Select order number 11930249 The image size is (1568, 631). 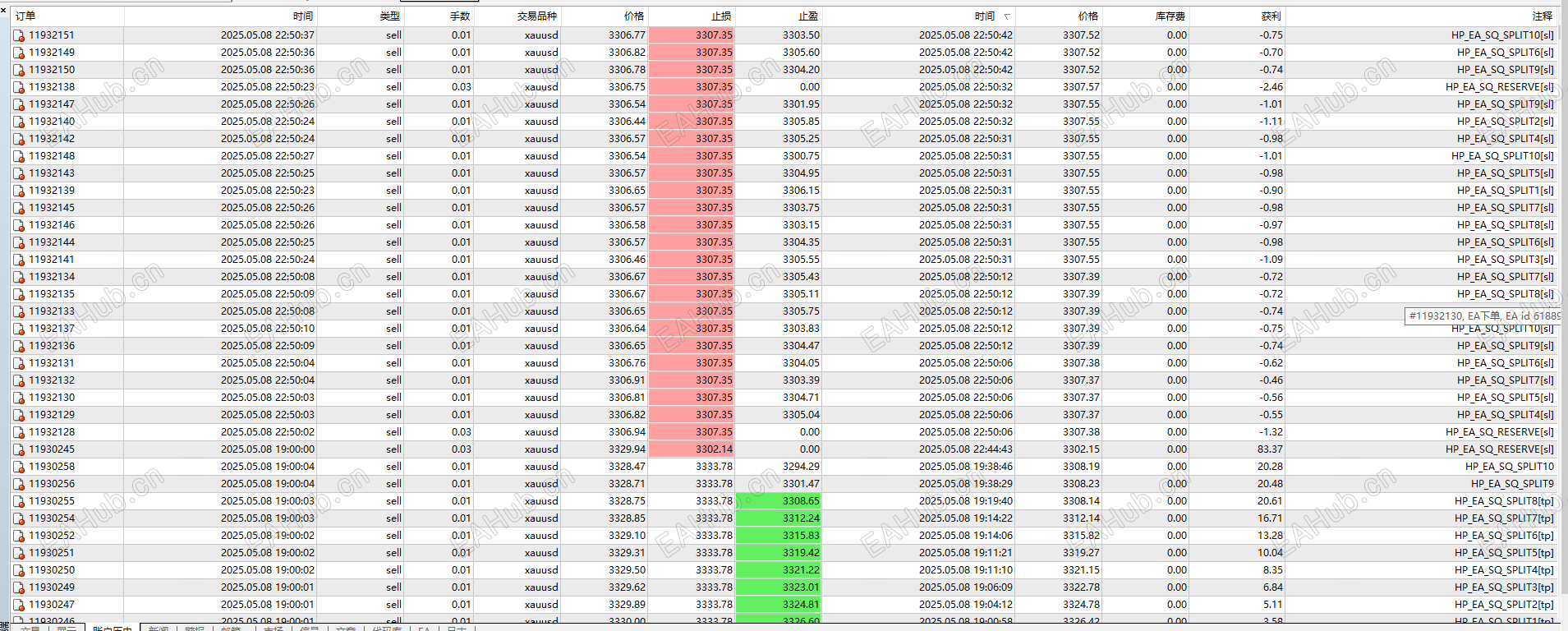coord(52,587)
